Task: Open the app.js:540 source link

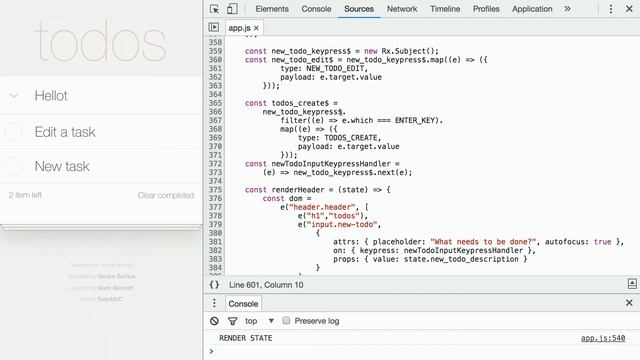Action: pos(603,338)
